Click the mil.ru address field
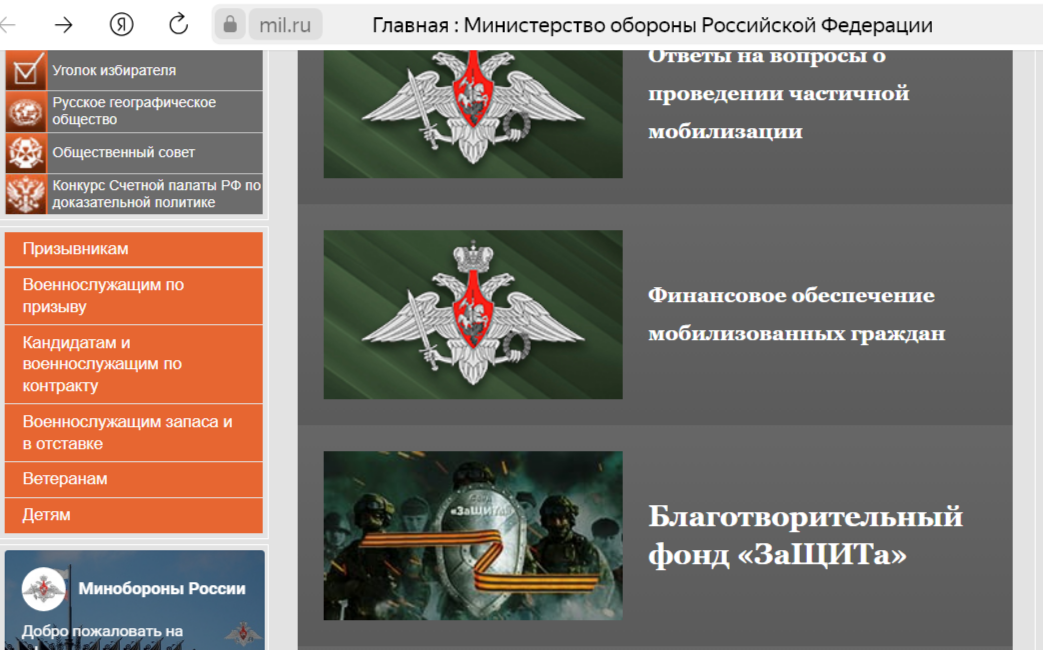The image size is (1043, 650). [x=285, y=25]
